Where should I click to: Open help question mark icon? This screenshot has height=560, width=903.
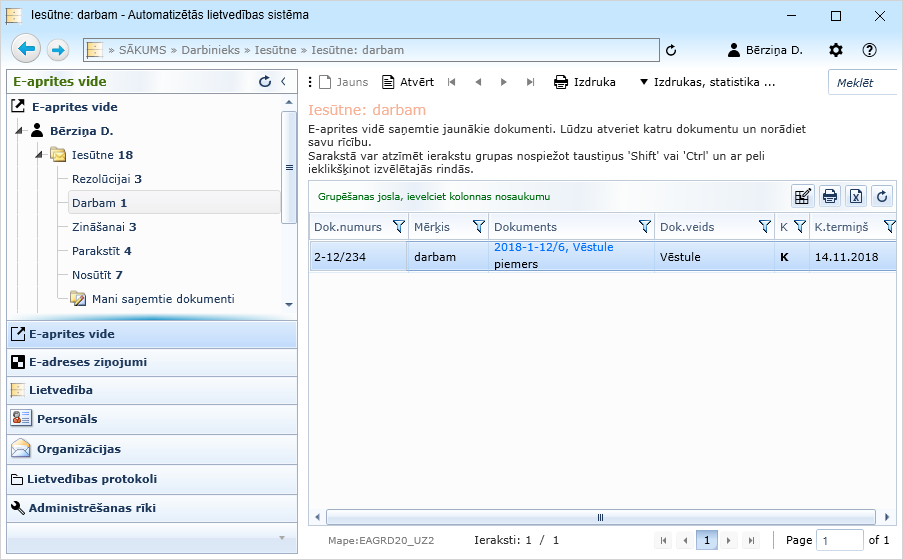[x=869, y=50]
